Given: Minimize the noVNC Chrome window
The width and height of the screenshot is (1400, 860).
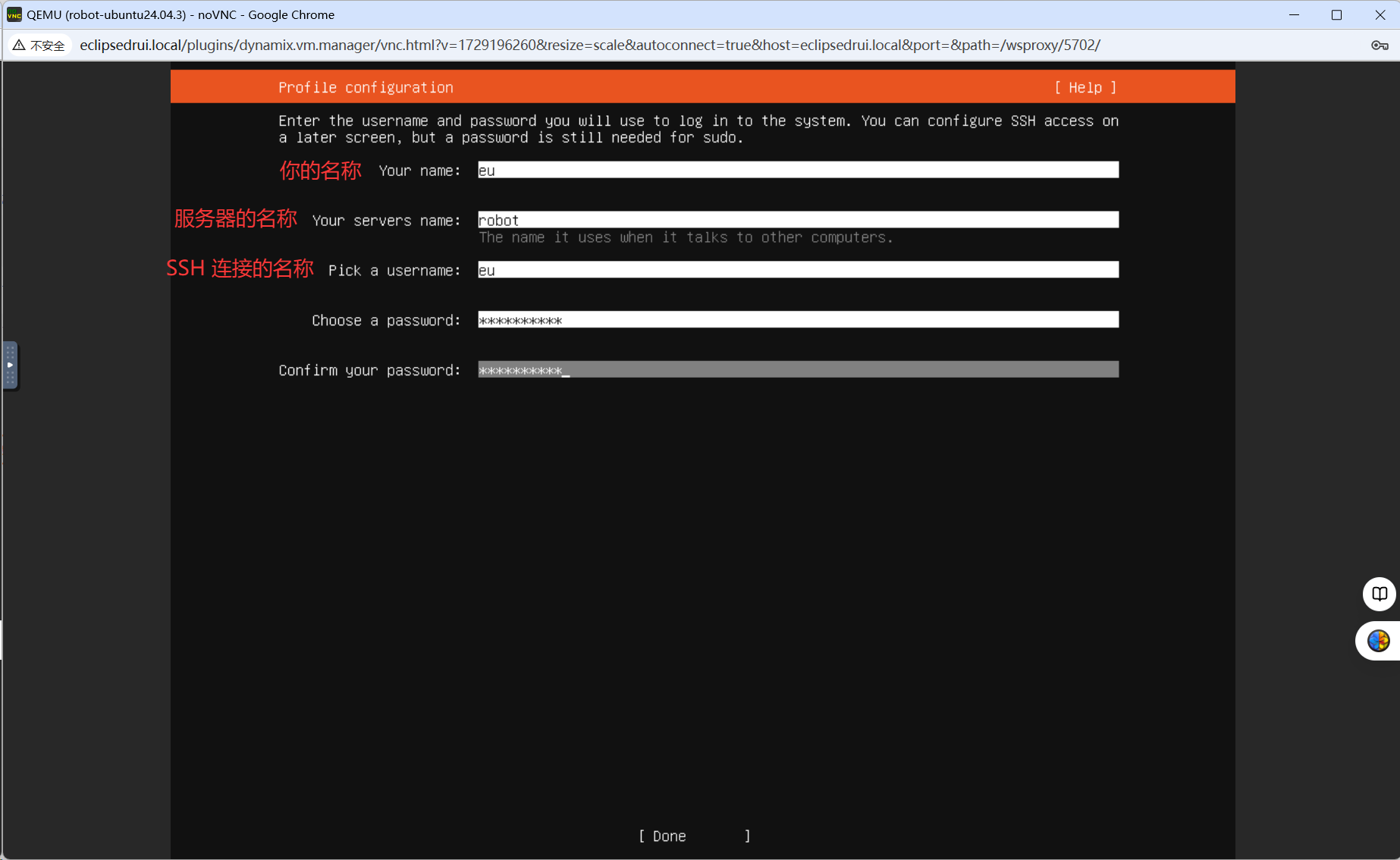Looking at the screenshot, I should [1294, 14].
